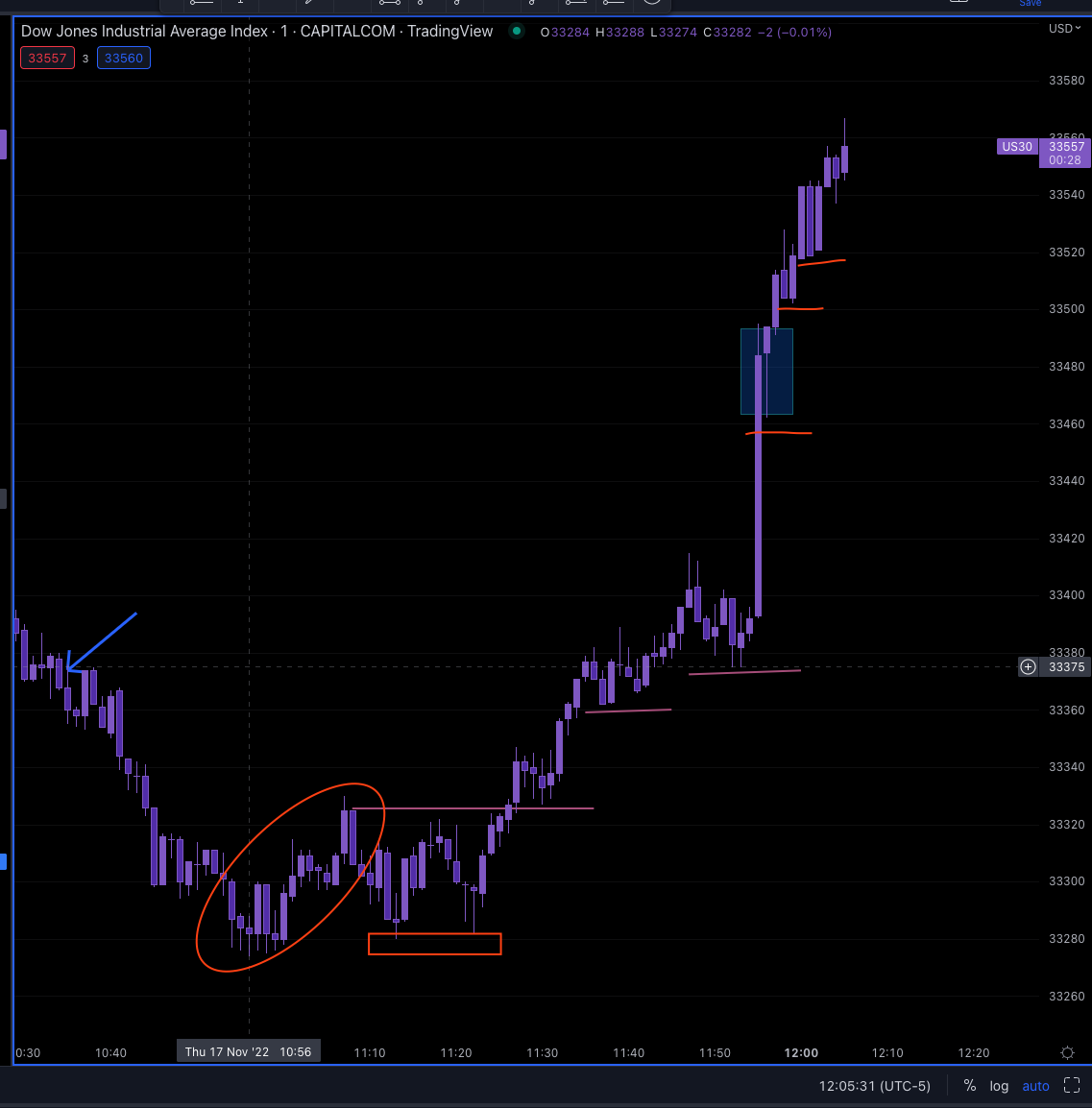Enable logarithmic price scale
The image size is (1092, 1108).
pyautogui.click(x=999, y=1086)
